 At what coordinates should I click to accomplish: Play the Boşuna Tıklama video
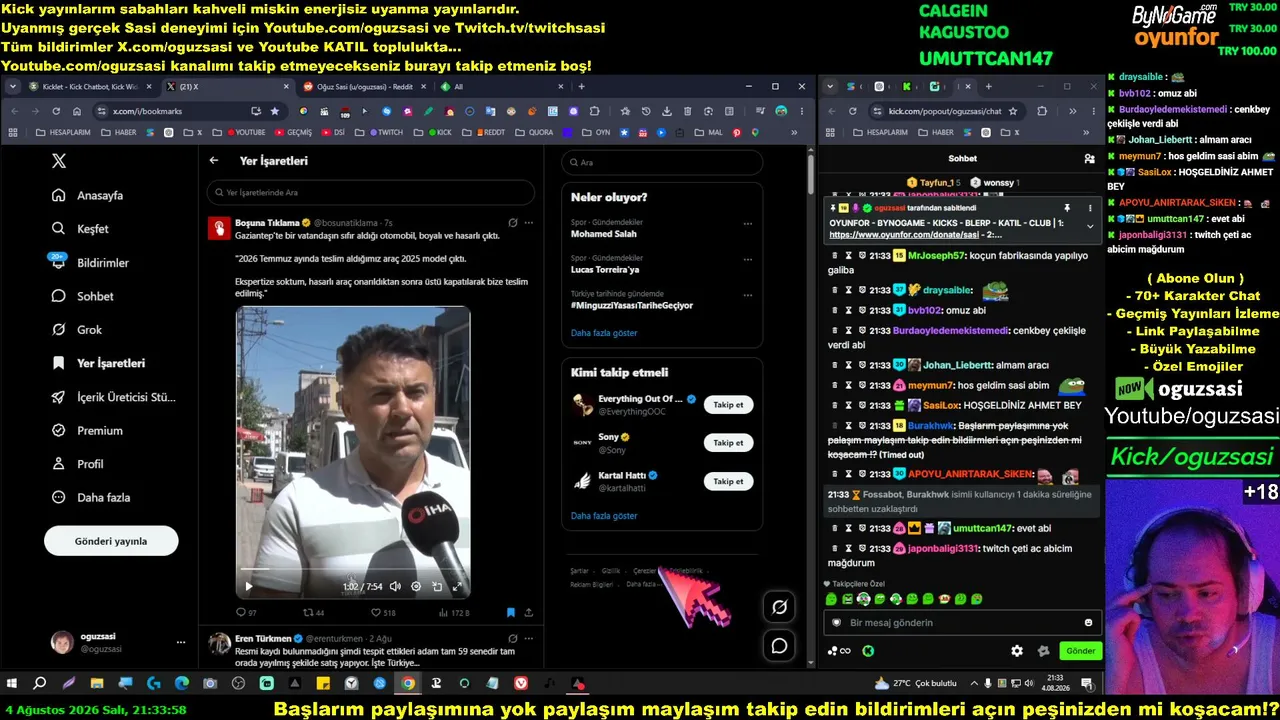click(248, 587)
